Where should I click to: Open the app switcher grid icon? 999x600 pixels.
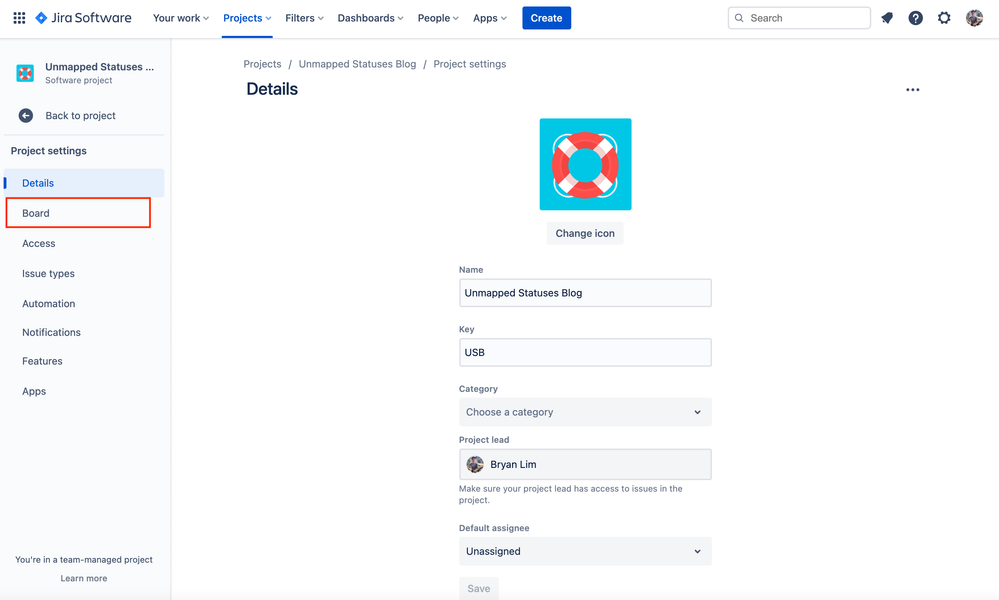pos(19,18)
